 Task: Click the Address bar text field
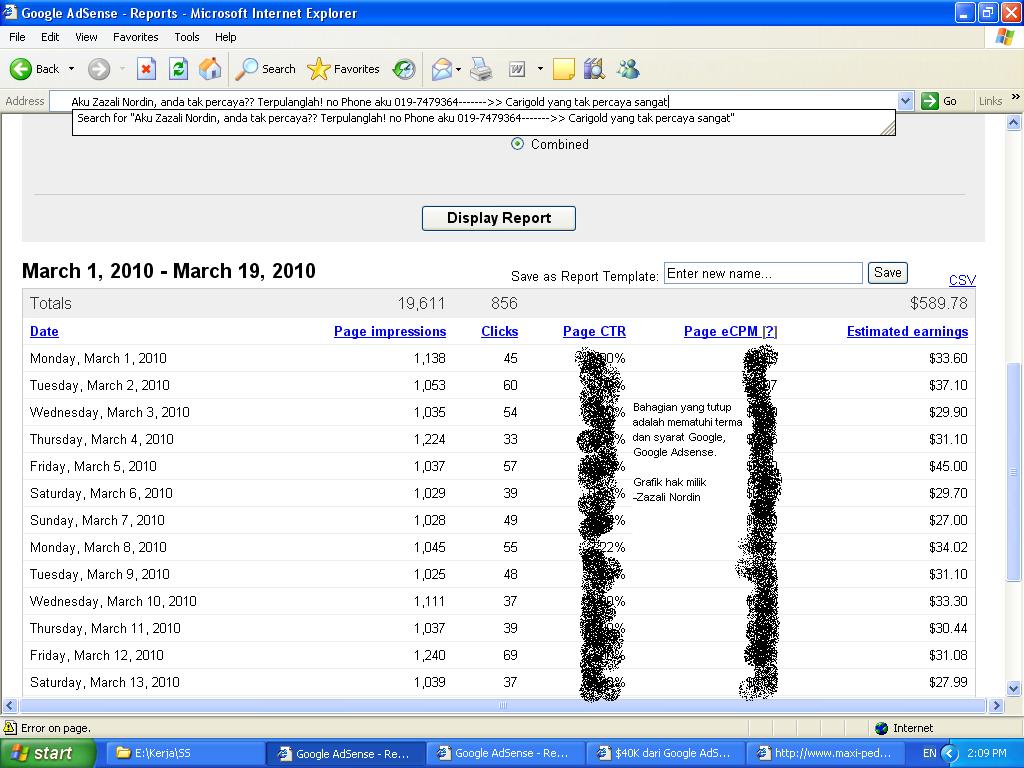(x=475, y=101)
